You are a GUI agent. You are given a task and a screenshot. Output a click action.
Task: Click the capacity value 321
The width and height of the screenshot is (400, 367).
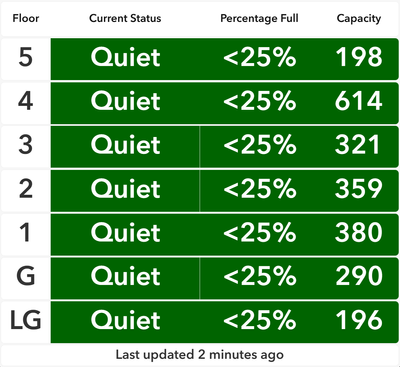click(x=357, y=145)
